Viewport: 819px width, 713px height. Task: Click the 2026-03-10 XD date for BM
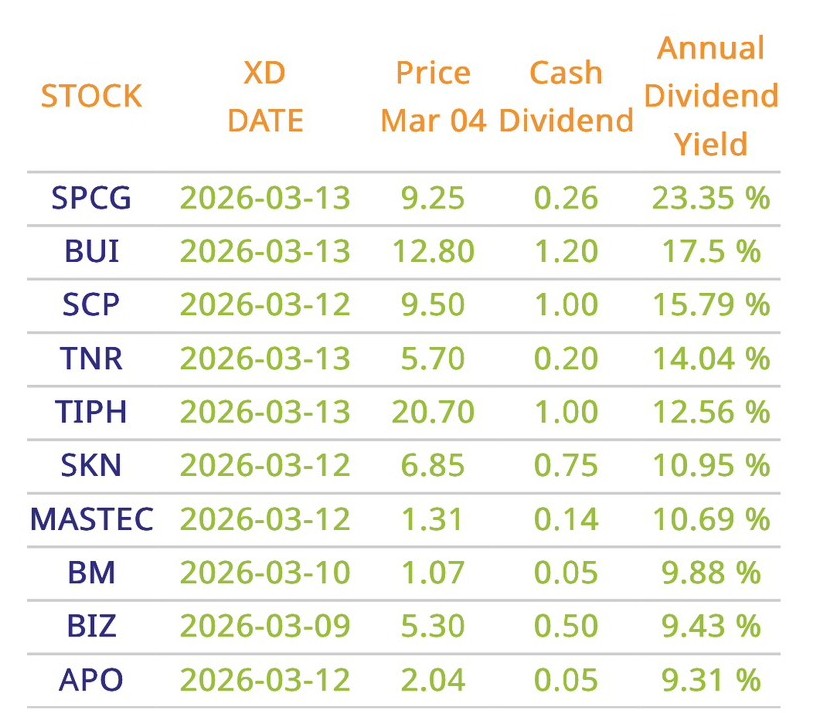pyautogui.click(x=265, y=573)
